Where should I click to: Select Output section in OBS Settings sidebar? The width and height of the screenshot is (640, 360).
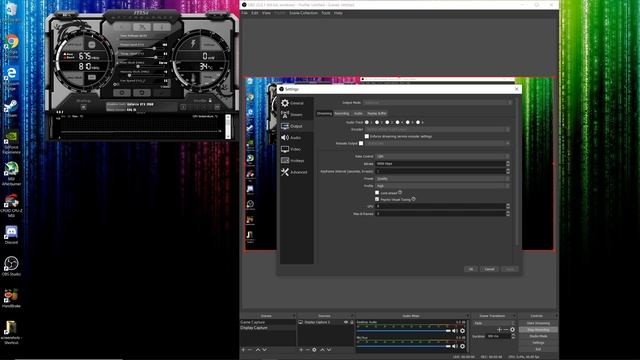tap(297, 126)
